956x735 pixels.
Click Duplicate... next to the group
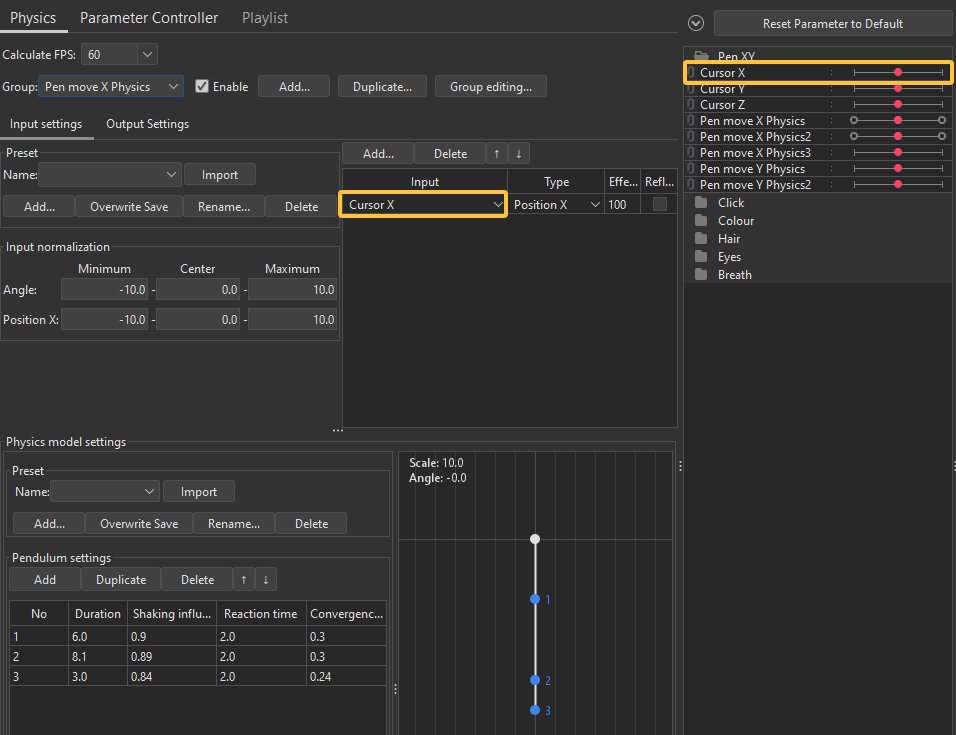pyautogui.click(x=382, y=87)
